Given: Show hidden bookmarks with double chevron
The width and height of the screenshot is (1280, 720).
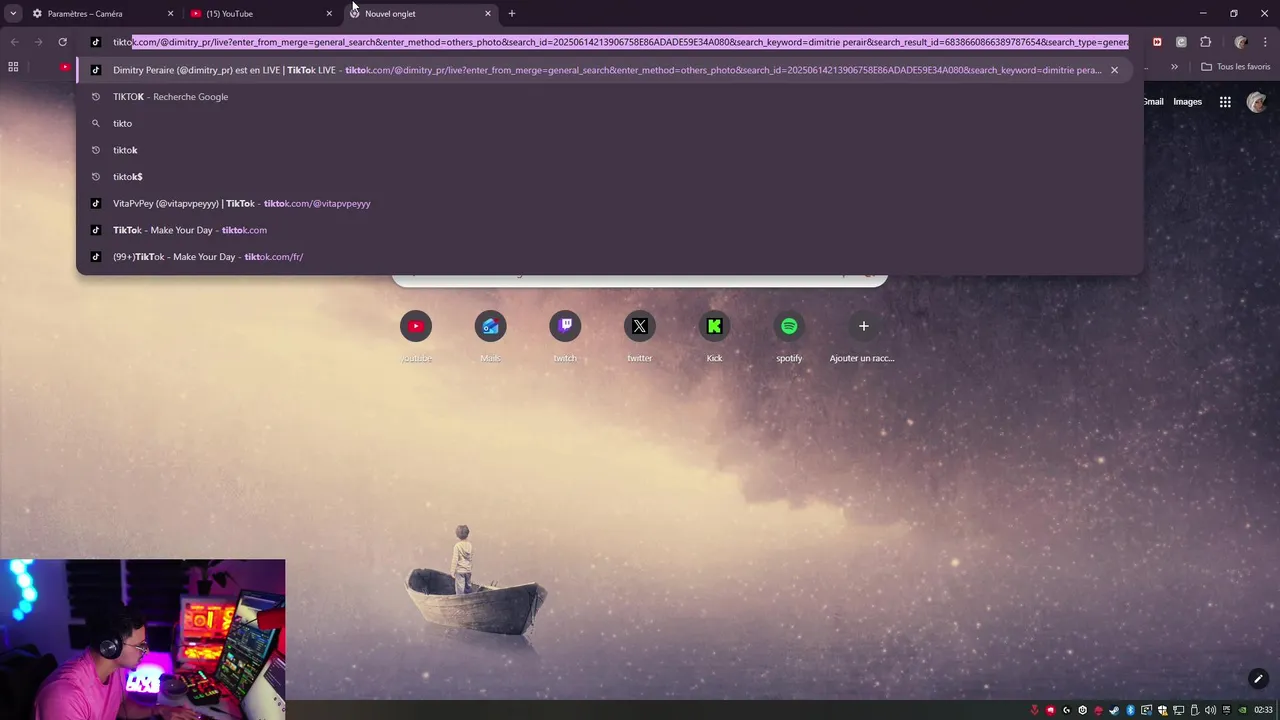Looking at the screenshot, I should (1174, 67).
